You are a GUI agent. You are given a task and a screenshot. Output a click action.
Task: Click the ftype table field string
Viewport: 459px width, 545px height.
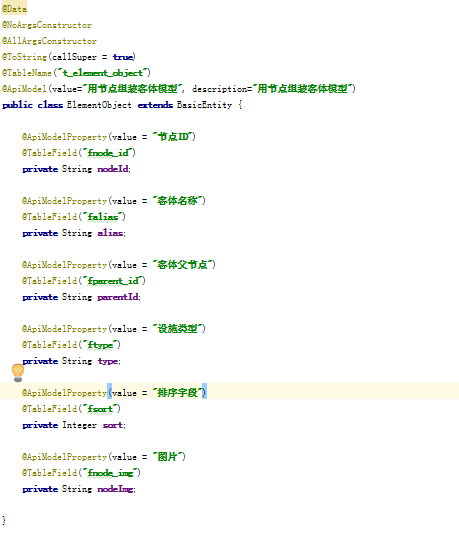pyautogui.click(x=100, y=345)
